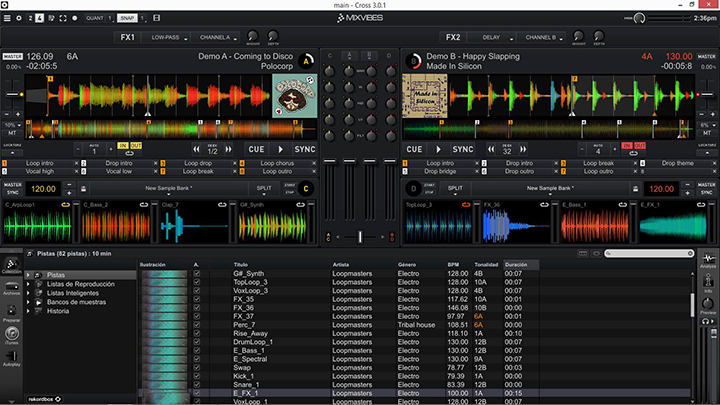Toggle fullscreen mode icon
The image size is (720, 405).
tap(63, 18)
